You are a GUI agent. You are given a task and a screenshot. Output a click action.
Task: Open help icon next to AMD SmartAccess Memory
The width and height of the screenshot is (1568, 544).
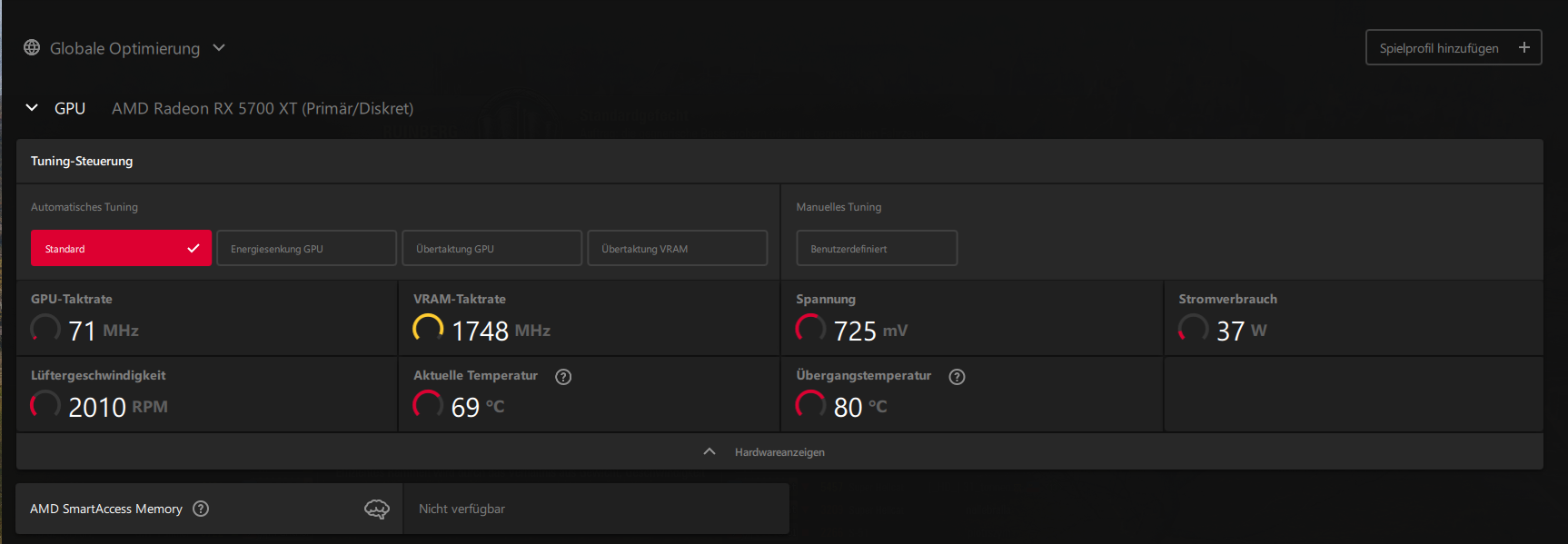point(201,509)
